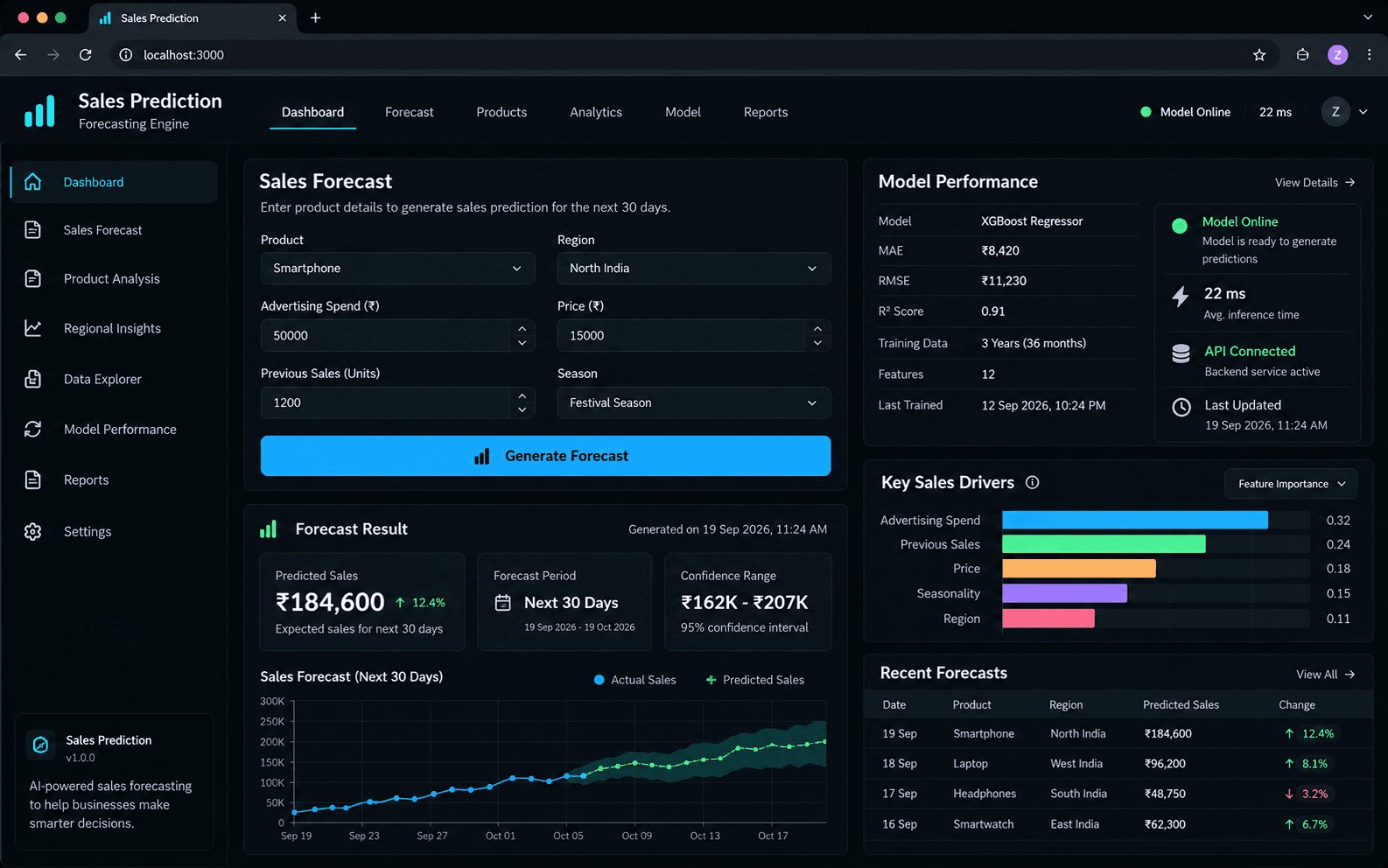The height and width of the screenshot is (868, 1388).
Task: Click the browser profile avatar Z
Action: coord(1337,55)
